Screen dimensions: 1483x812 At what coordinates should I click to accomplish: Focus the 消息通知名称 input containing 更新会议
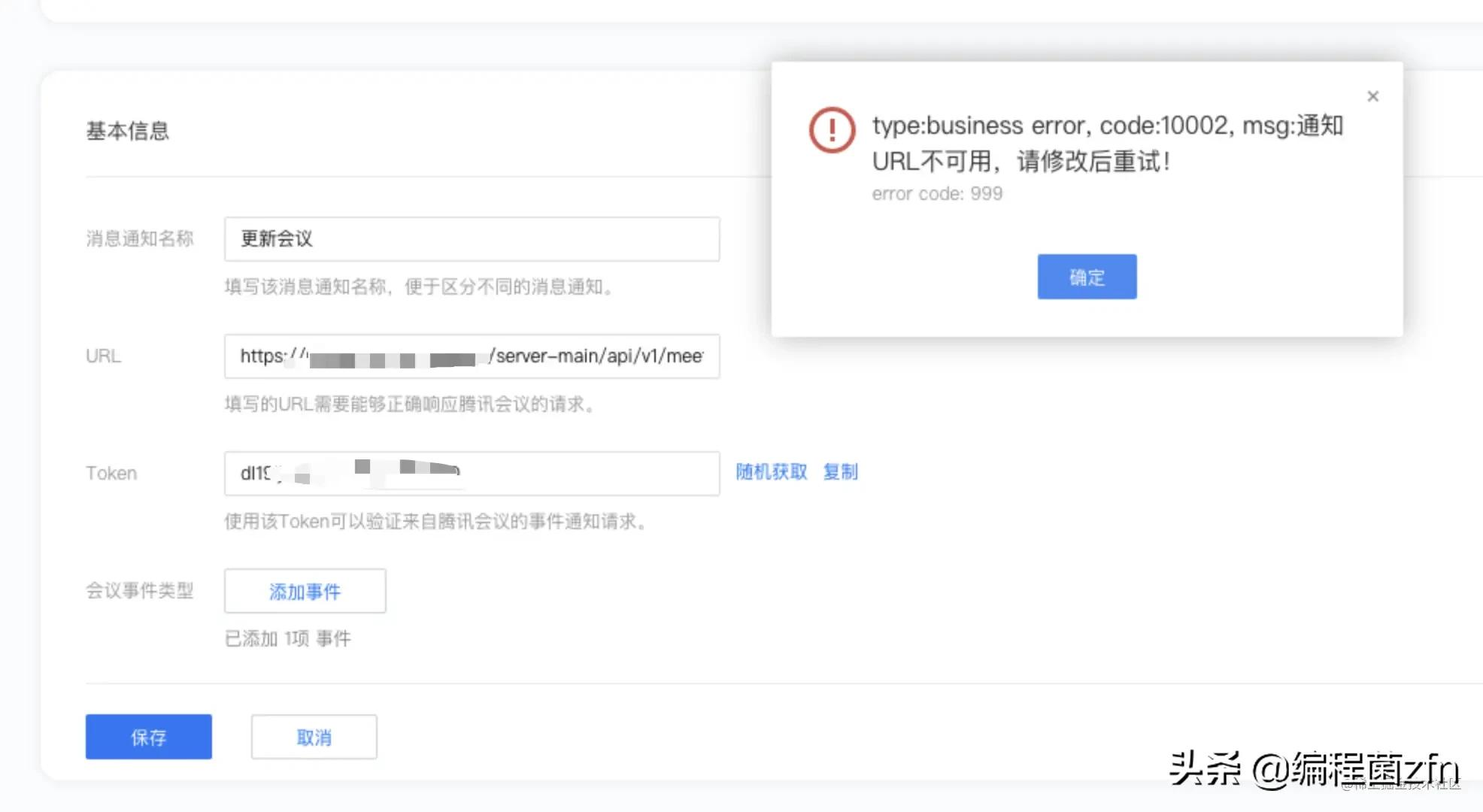click(472, 239)
